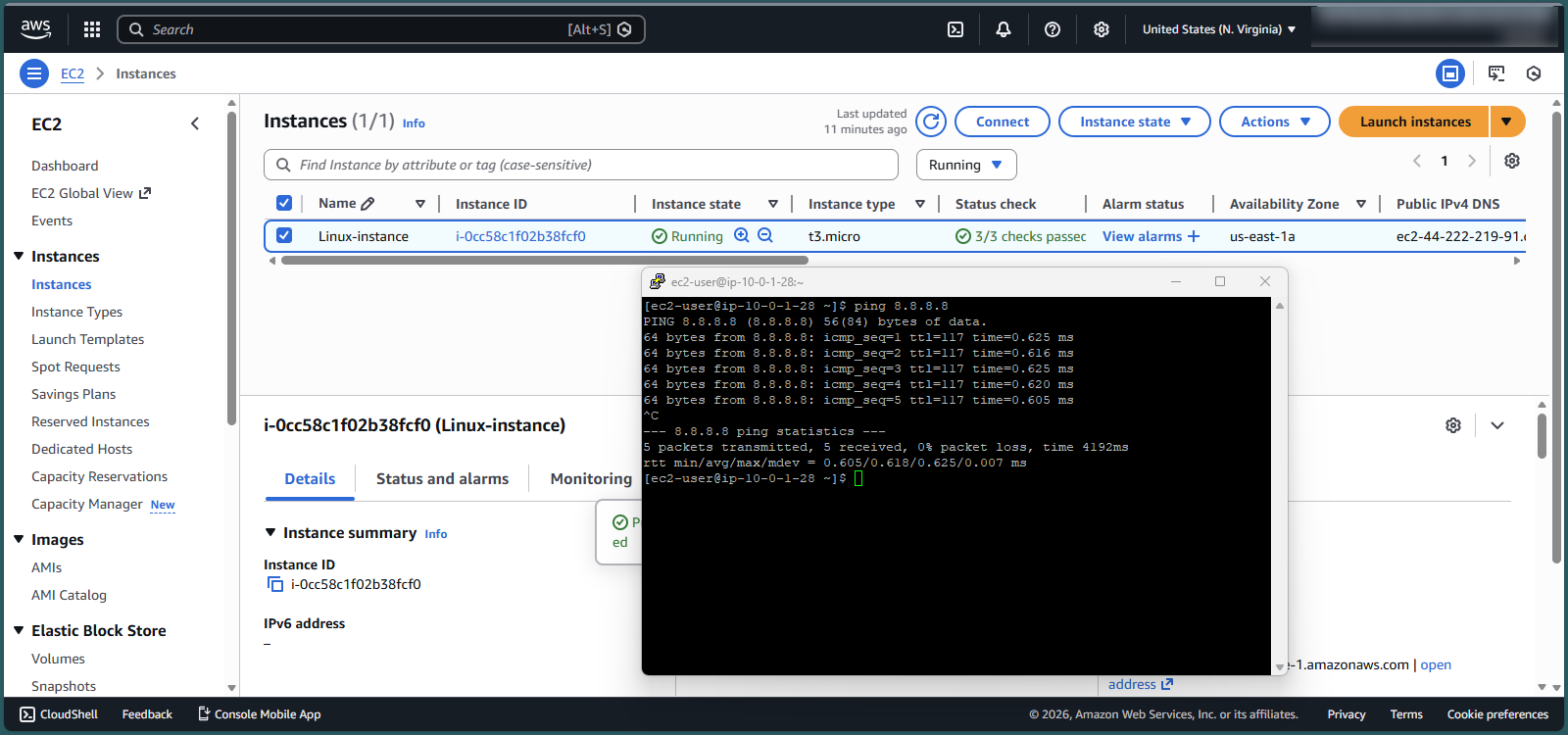The width and height of the screenshot is (1568, 735).
Task: Click the zoom-in icon beside Running
Action: [742, 235]
